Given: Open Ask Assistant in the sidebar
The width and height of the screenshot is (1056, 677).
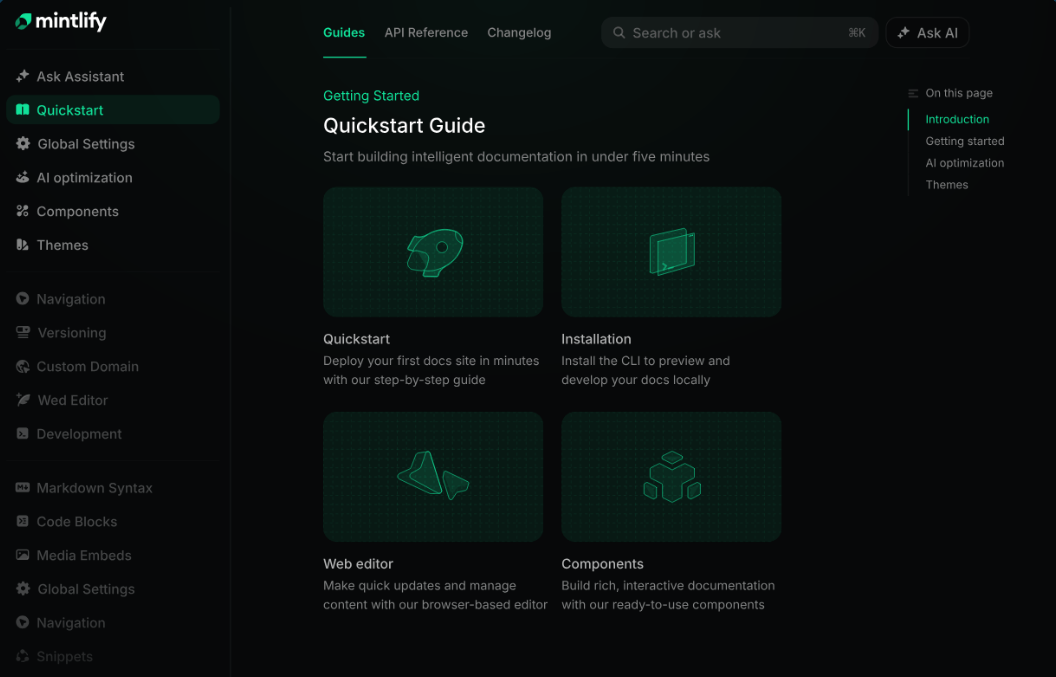Looking at the screenshot, I should tap(112, 76).
